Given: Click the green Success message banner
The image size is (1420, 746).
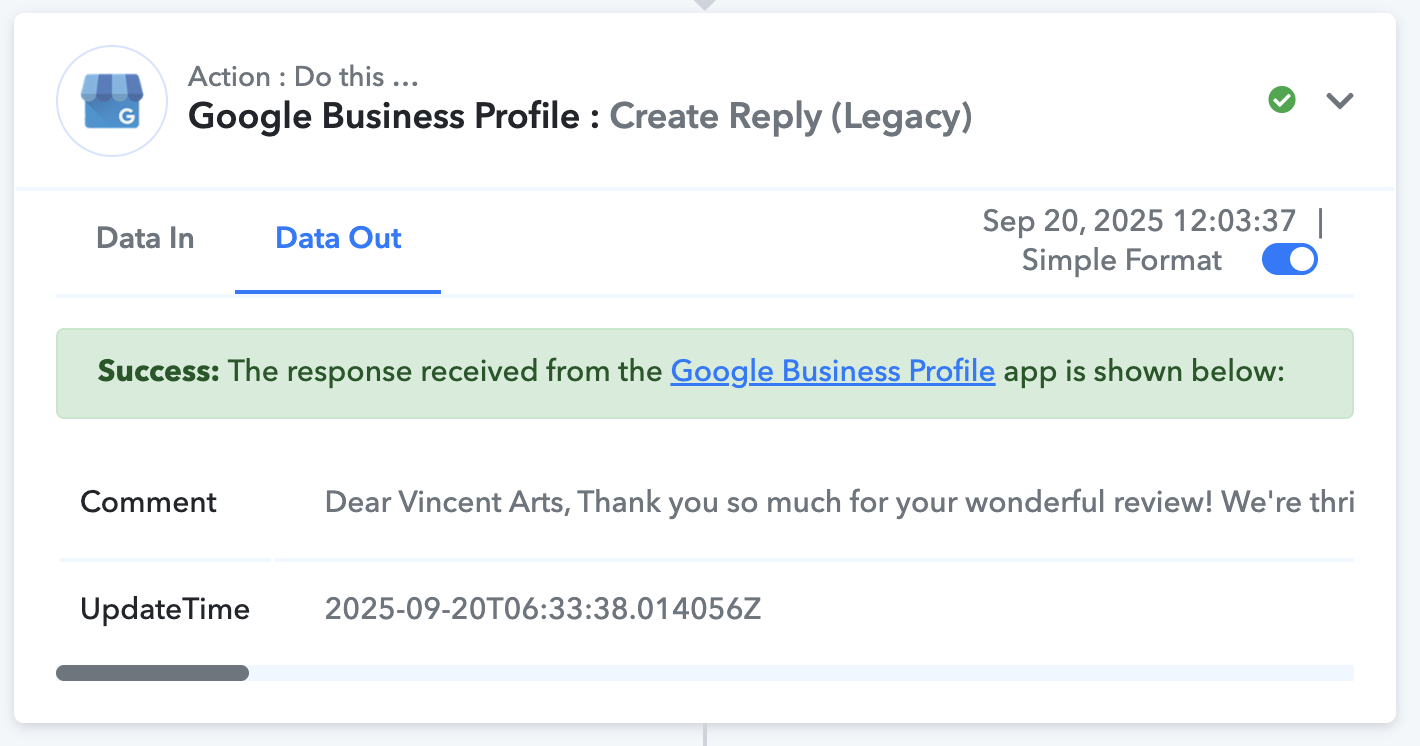Looking at the screenshot, I should (x=705, y=373).
